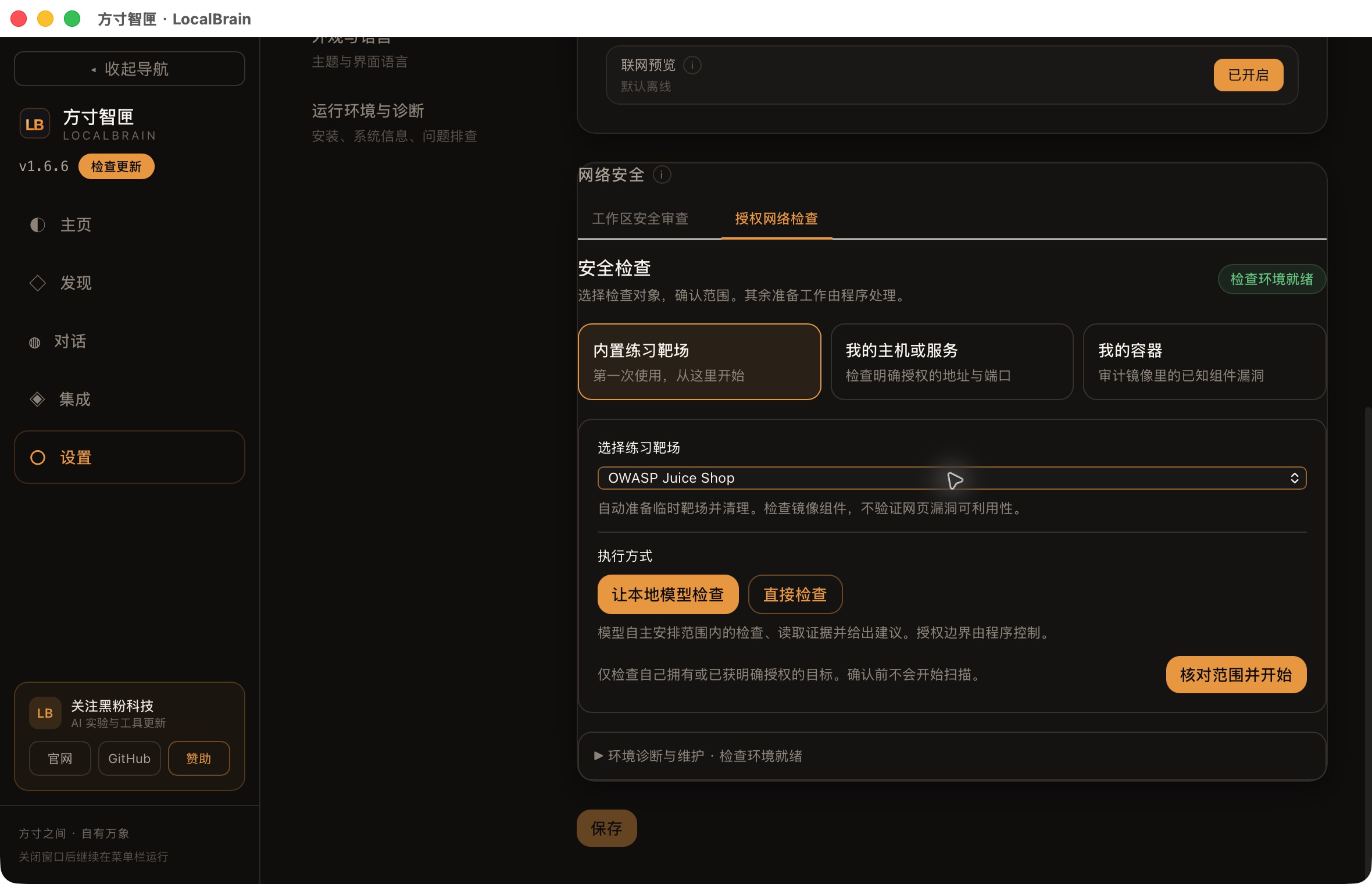Collapse navigation with 收起导航
Screen dimensions: 1372x884
click(130, 69)
